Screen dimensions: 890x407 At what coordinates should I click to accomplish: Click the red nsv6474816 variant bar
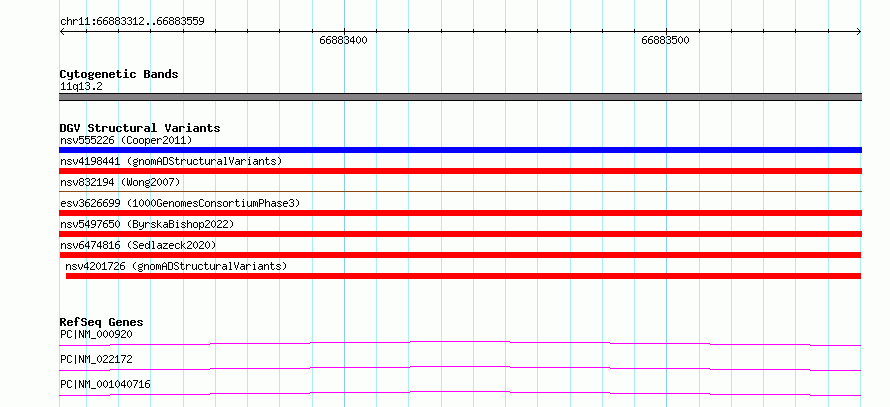tap(460, 255)
